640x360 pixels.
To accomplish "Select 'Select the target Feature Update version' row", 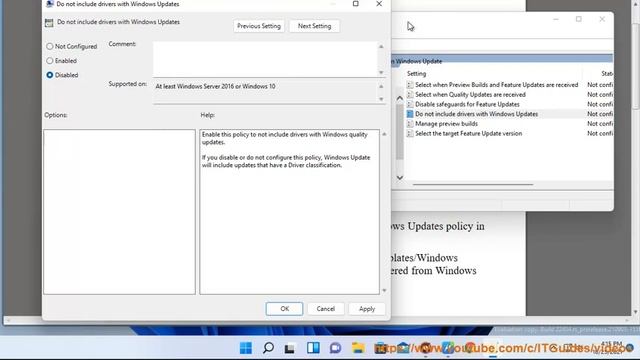I will [468, 133].
